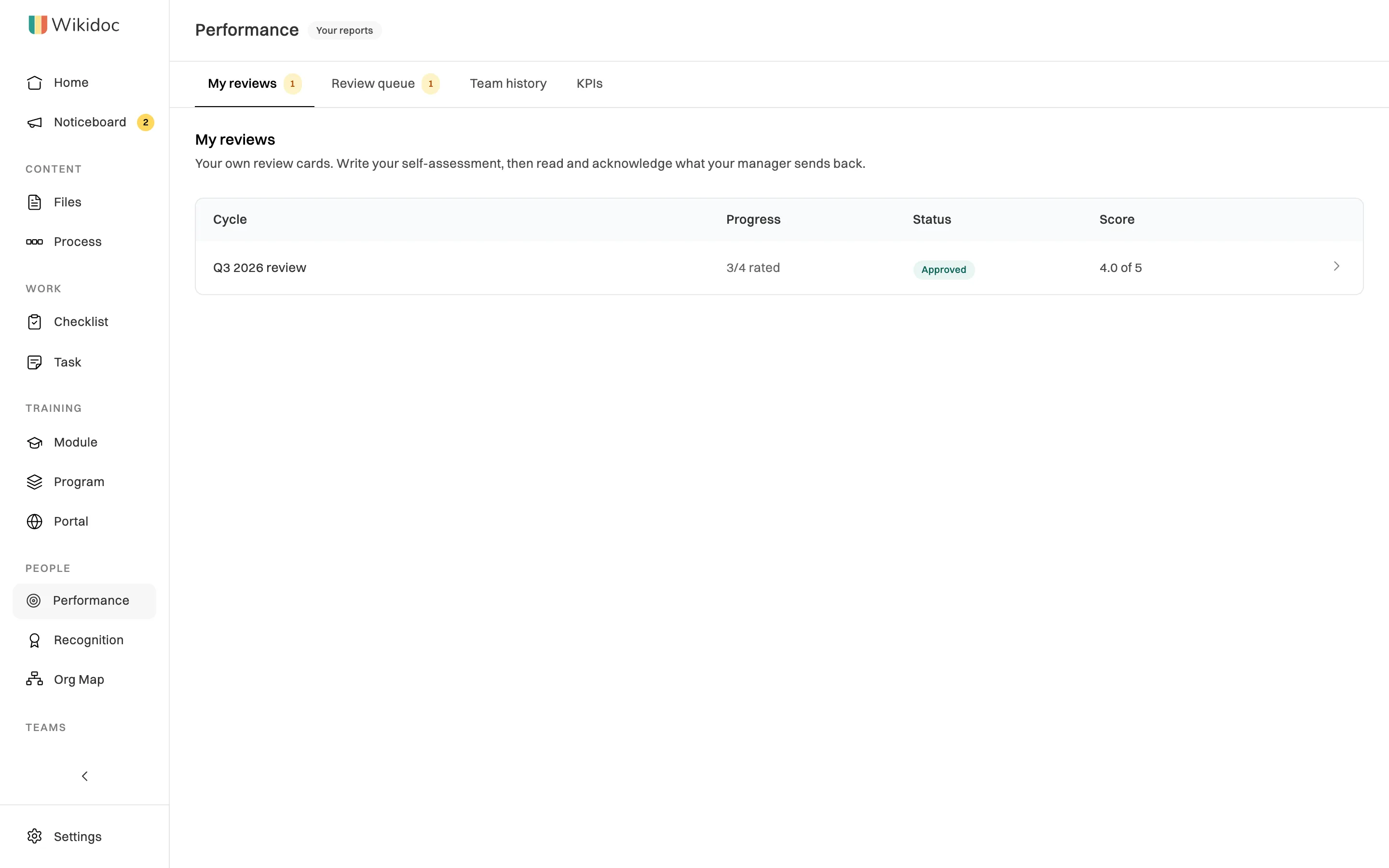
Task: Click the 3/4 rated progress value
Action: click(753, 268)
